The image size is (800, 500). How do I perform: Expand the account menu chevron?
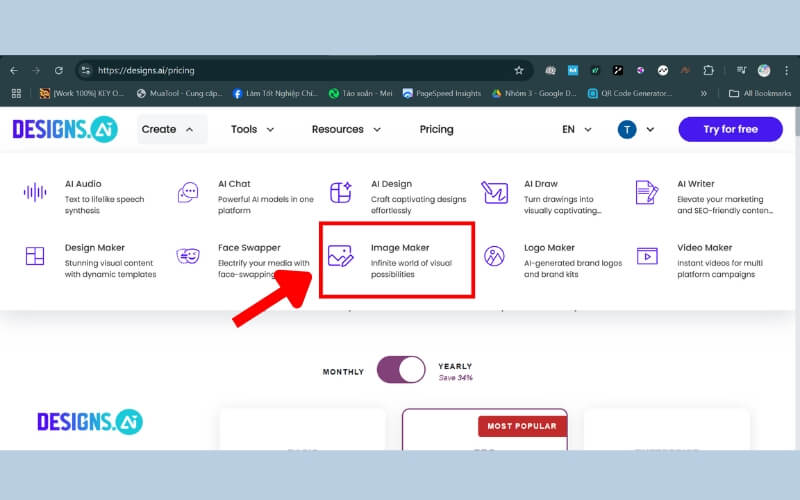pyautogui.click(x=650, y=130)
